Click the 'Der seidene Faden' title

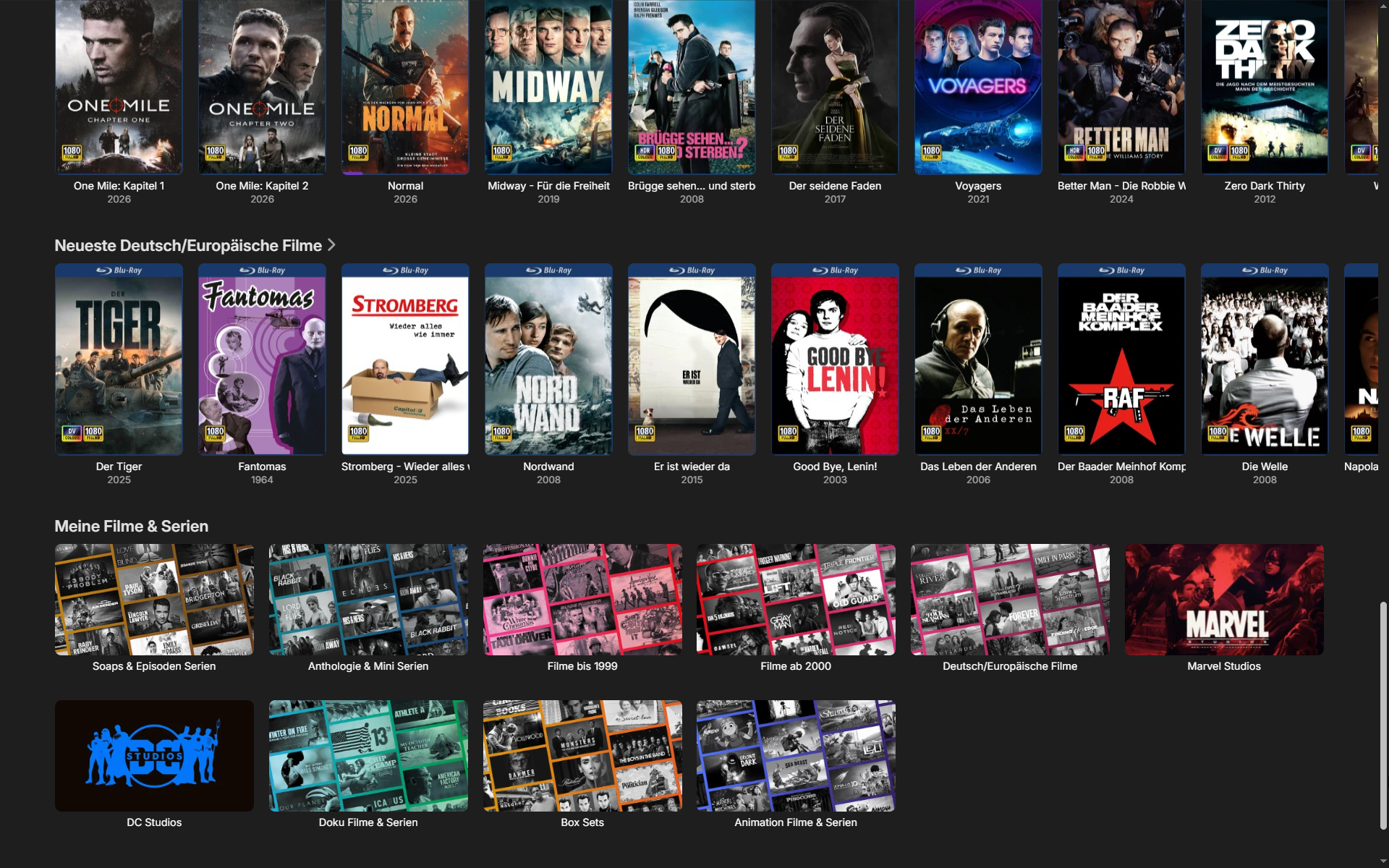(835, 186)
